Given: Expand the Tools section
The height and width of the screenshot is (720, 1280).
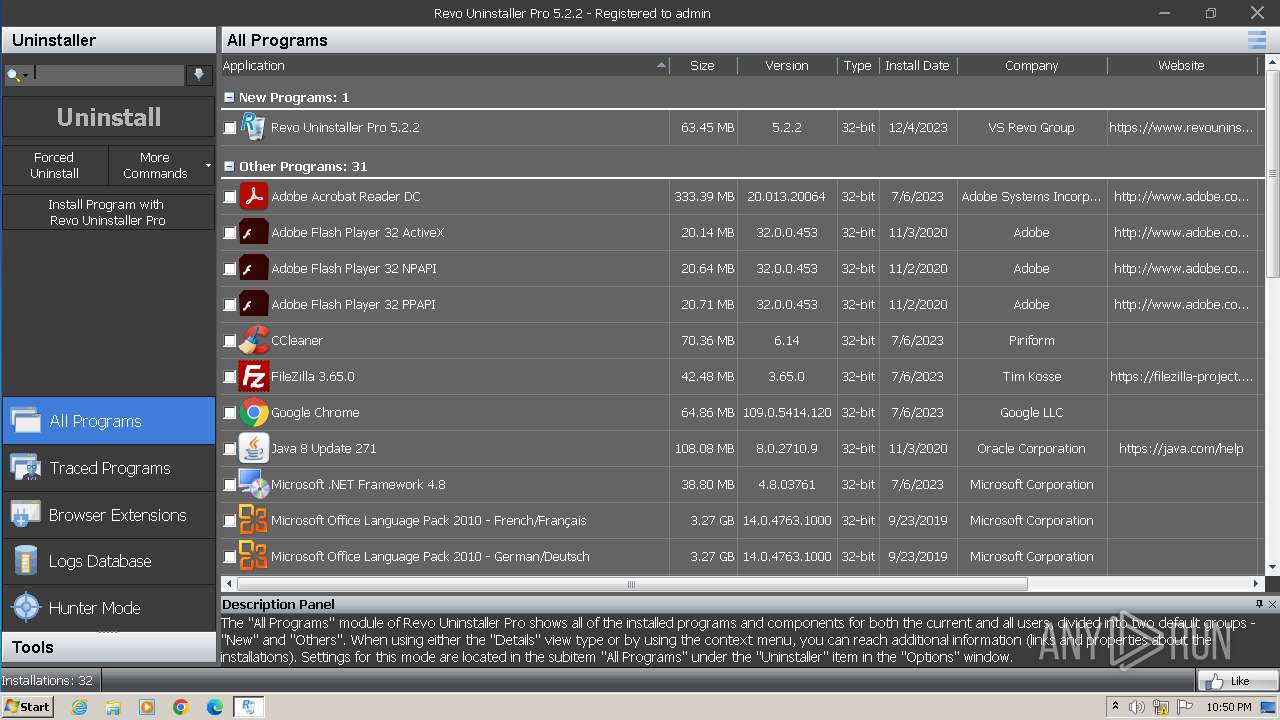Looking at the screenshot, I should click(108, 647).
